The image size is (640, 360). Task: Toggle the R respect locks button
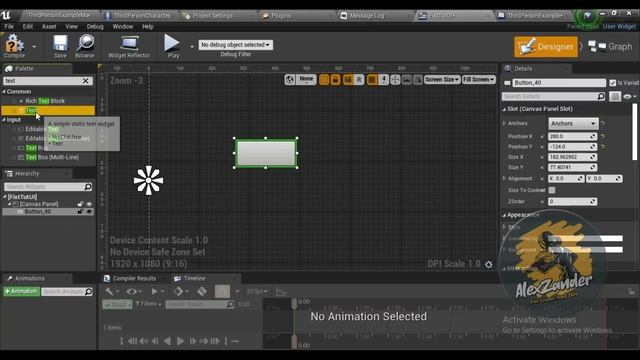359,80
